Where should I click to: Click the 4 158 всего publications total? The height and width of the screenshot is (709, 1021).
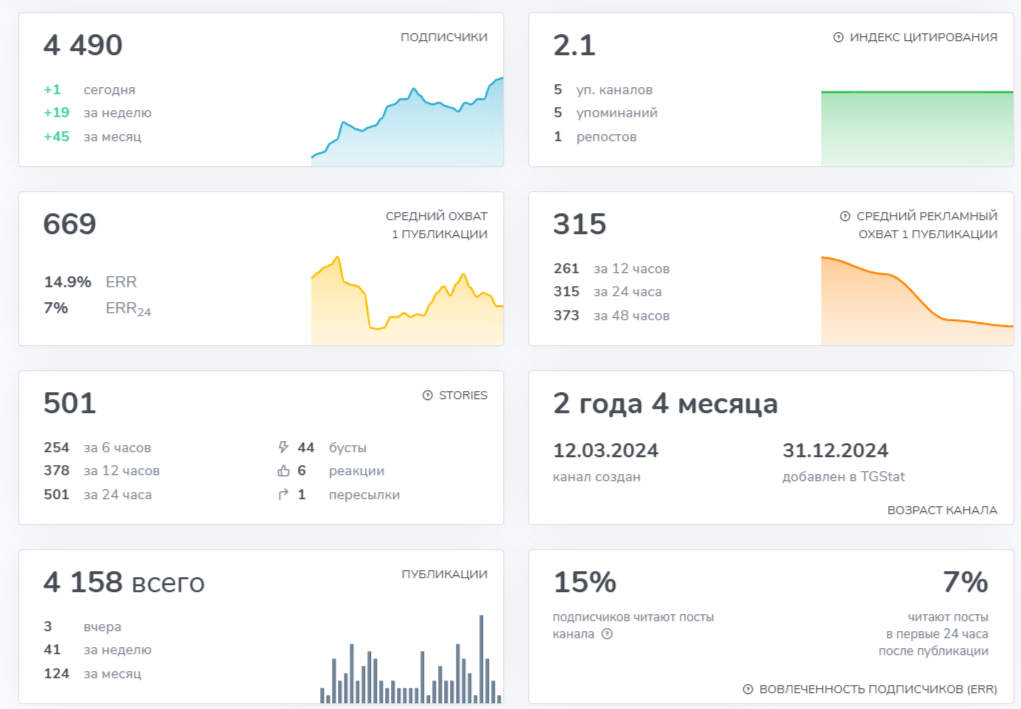(x=124, y=583)
